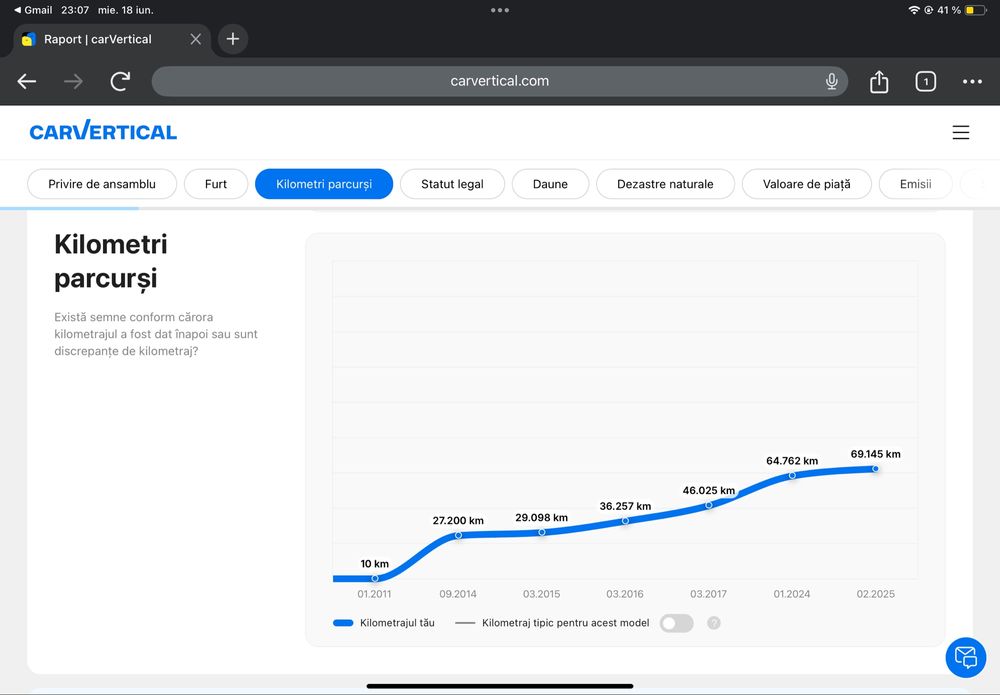Tap the microphone icon in address bar
1000x695 pixels.
(831, 82)
